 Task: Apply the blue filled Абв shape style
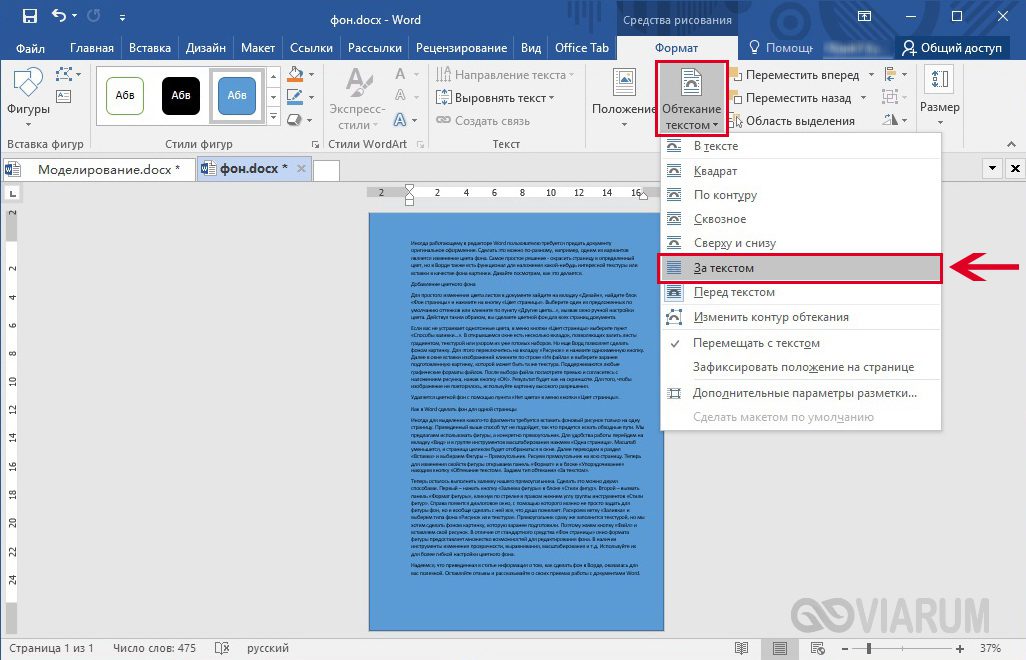pyautogui.click(x=237, y=96)
